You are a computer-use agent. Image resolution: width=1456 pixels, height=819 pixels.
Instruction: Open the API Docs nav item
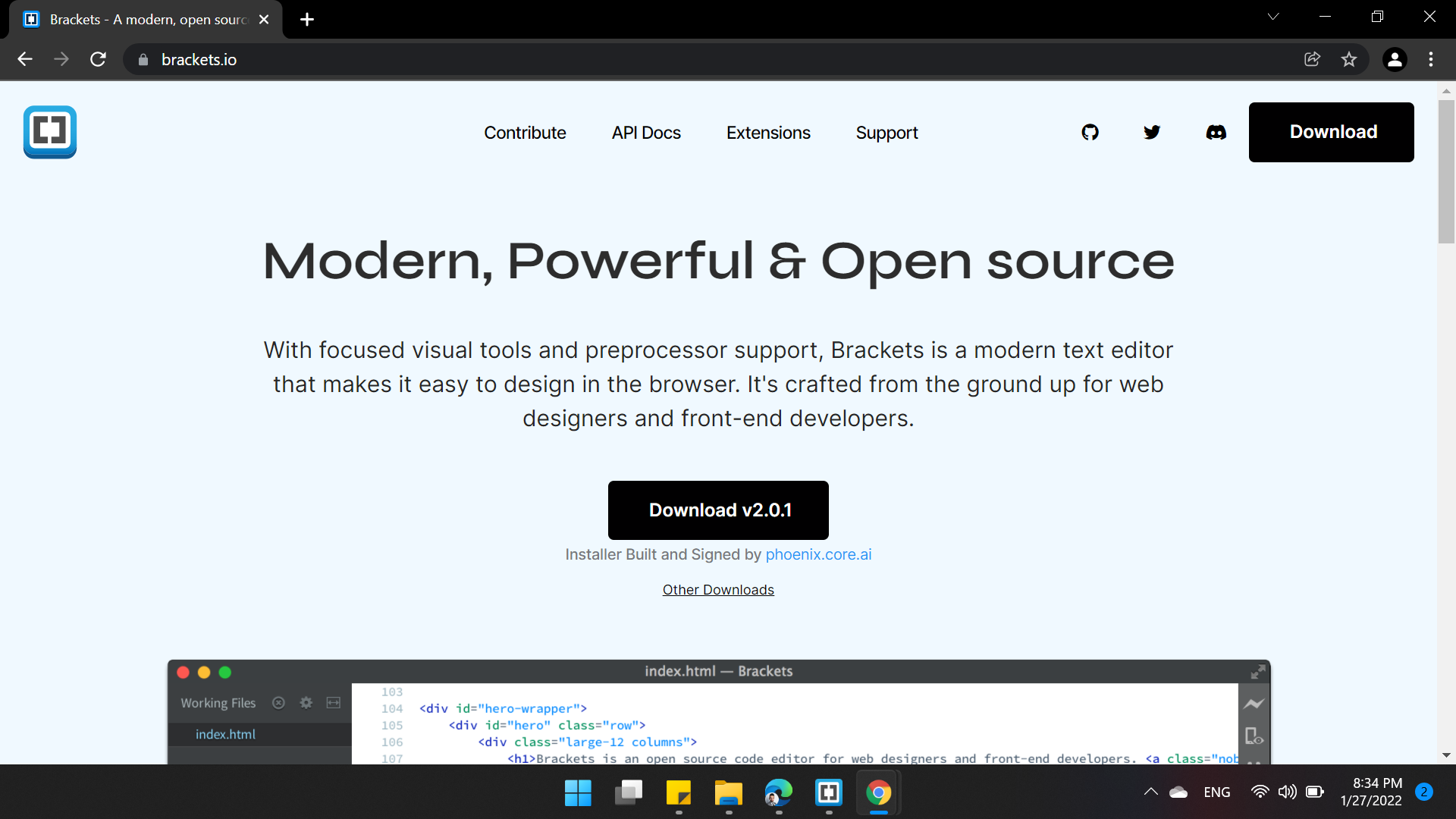pos(646,133)
